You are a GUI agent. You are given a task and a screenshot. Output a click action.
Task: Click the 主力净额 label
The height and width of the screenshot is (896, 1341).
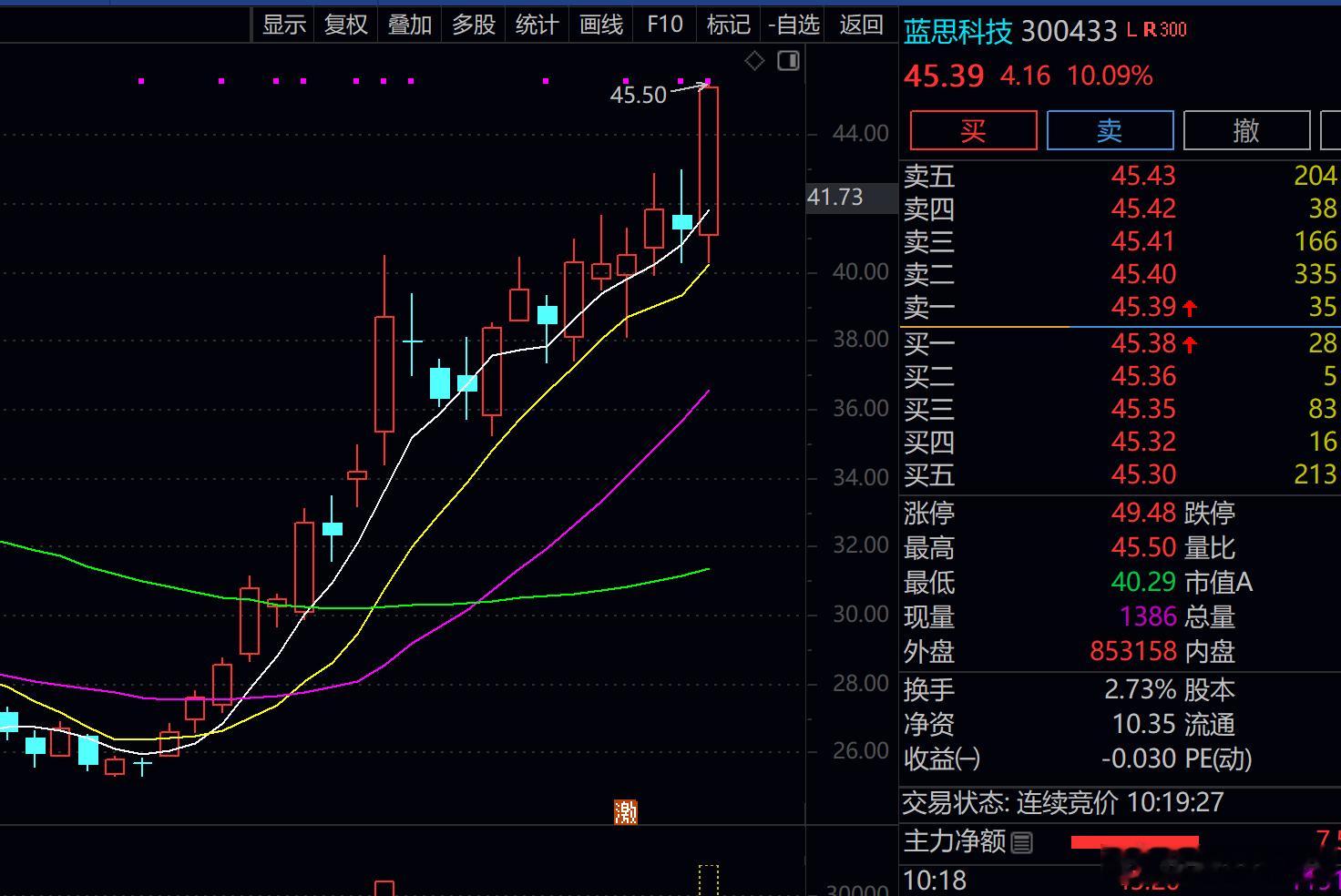click(954, 841)
